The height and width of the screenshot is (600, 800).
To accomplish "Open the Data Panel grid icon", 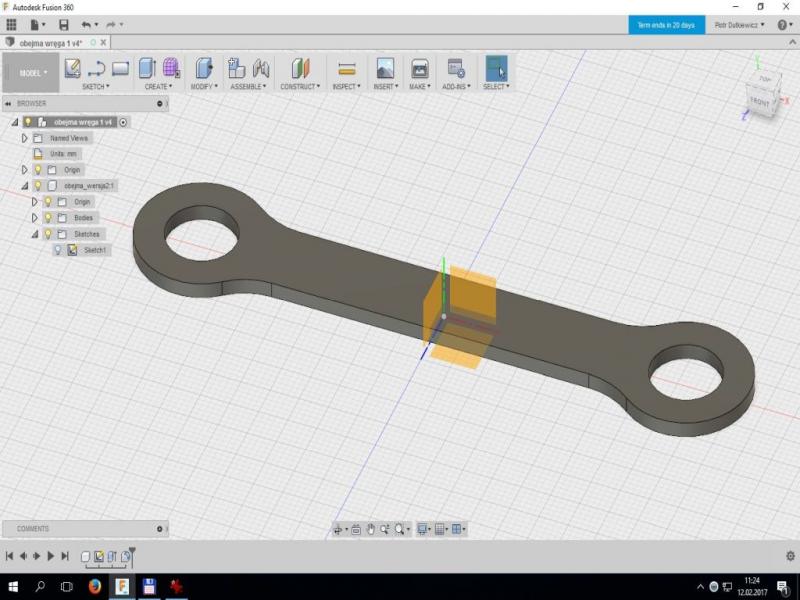I will tap(11, 24).
